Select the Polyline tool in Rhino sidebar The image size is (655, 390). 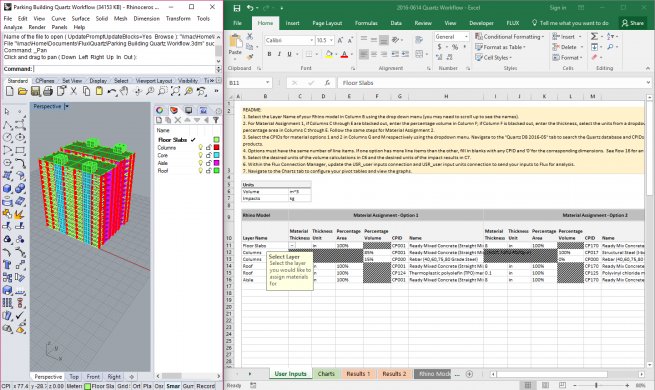tap(7, 124)
